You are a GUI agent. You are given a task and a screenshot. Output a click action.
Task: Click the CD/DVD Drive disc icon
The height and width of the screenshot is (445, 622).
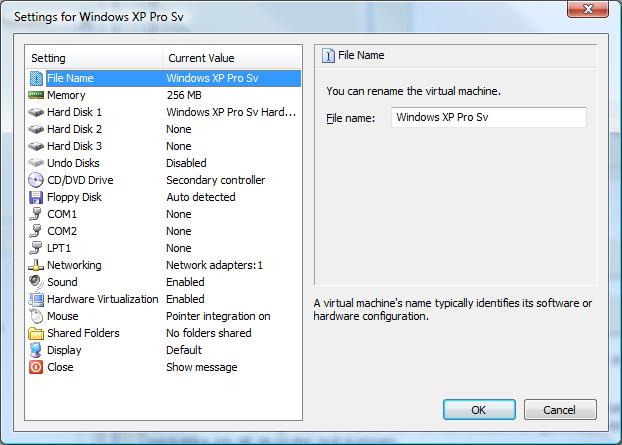36,180
